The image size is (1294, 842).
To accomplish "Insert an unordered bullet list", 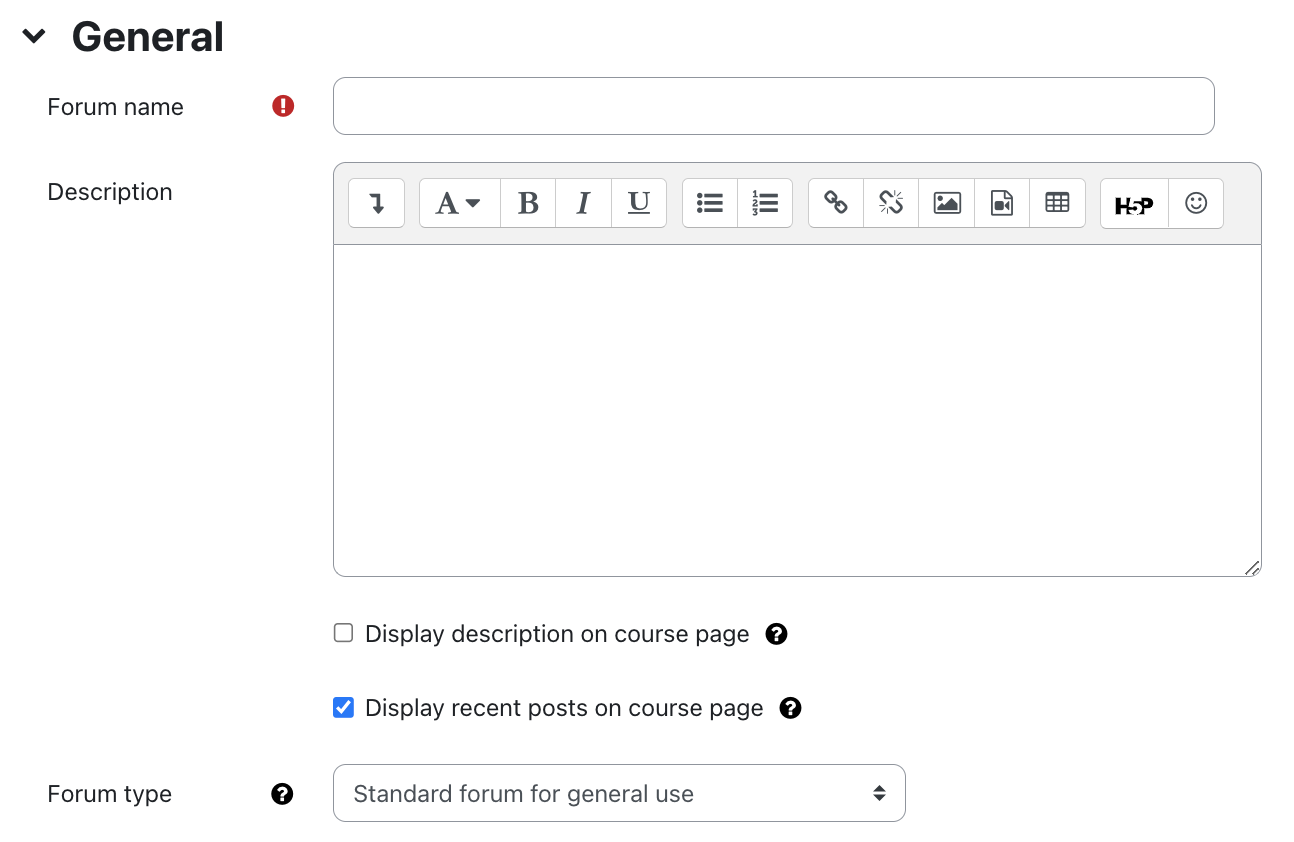I will pyautogui.click(x=710, y=204).
